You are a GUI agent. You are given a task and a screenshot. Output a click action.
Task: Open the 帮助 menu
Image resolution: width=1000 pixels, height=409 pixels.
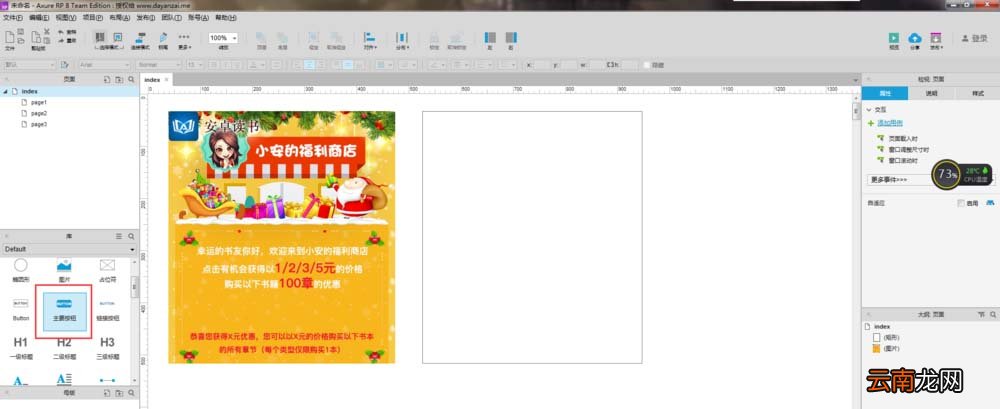(x=225, y=18)
